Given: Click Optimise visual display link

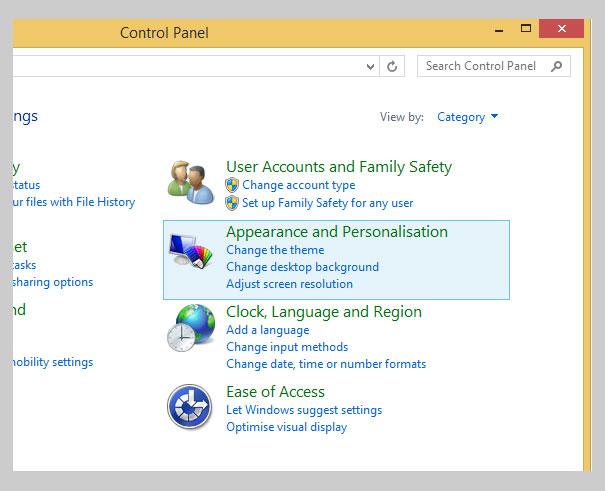Looking at the screenshot, I should tap(286, 427).
